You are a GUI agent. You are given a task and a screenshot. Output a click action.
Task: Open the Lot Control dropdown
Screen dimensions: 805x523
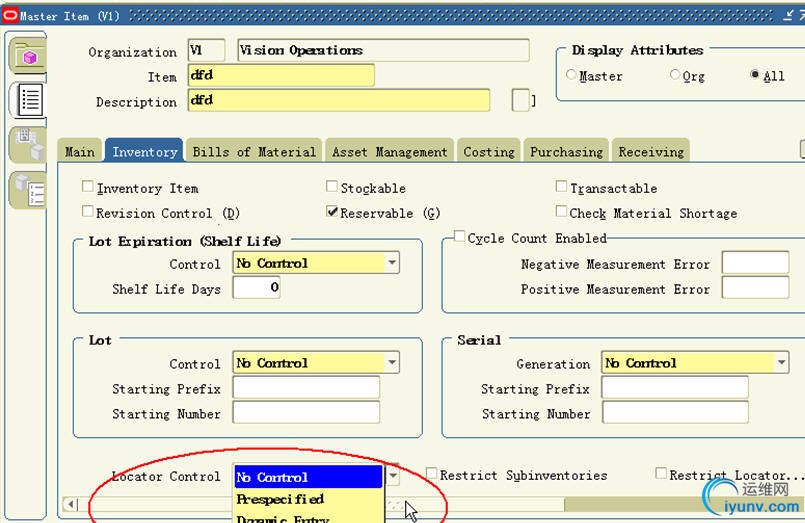pos(392,362)
